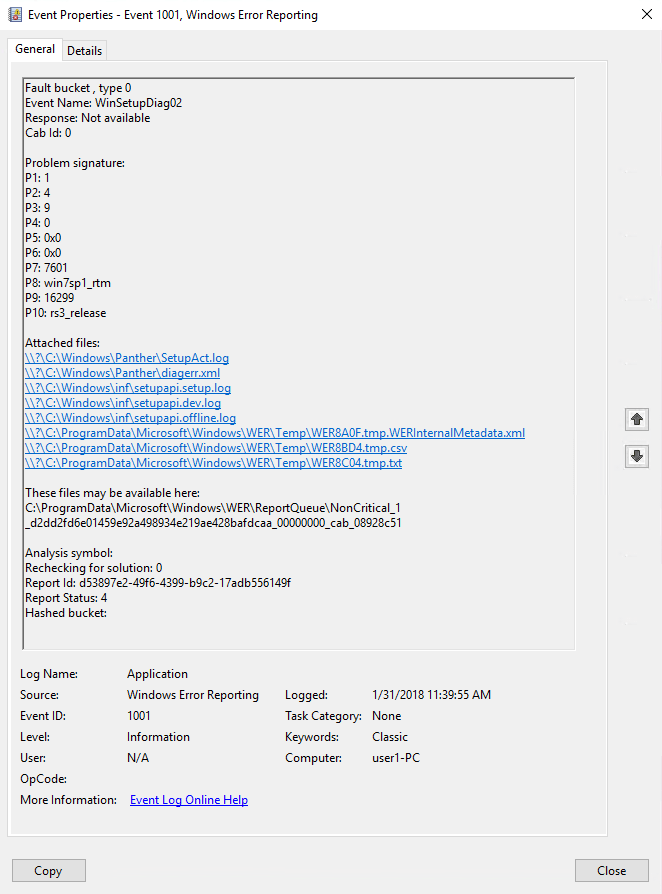
Task: Select the 'Fault bucket , type 0' line
Action: [x=78, y=88]
